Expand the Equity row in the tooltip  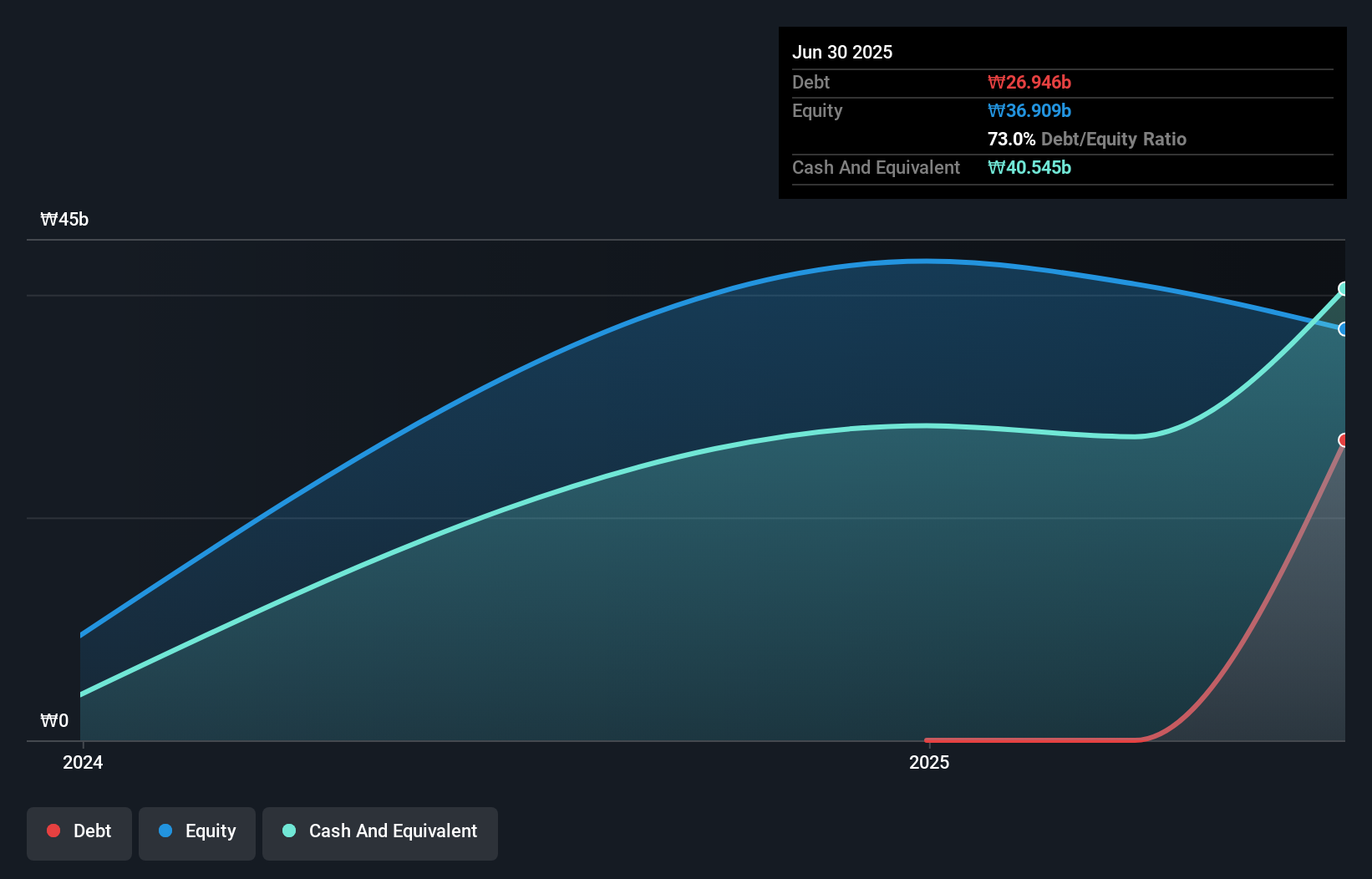pyautogui.click(x=816, y=110)
